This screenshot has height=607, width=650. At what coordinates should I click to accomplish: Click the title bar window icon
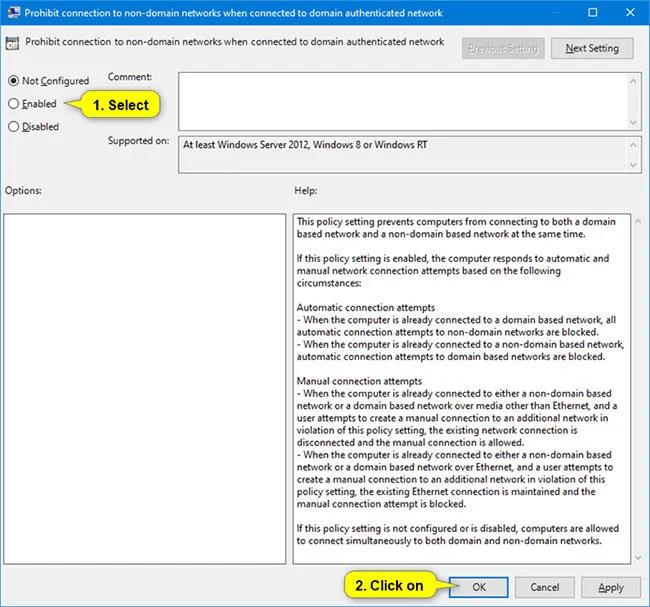(13, 12)
